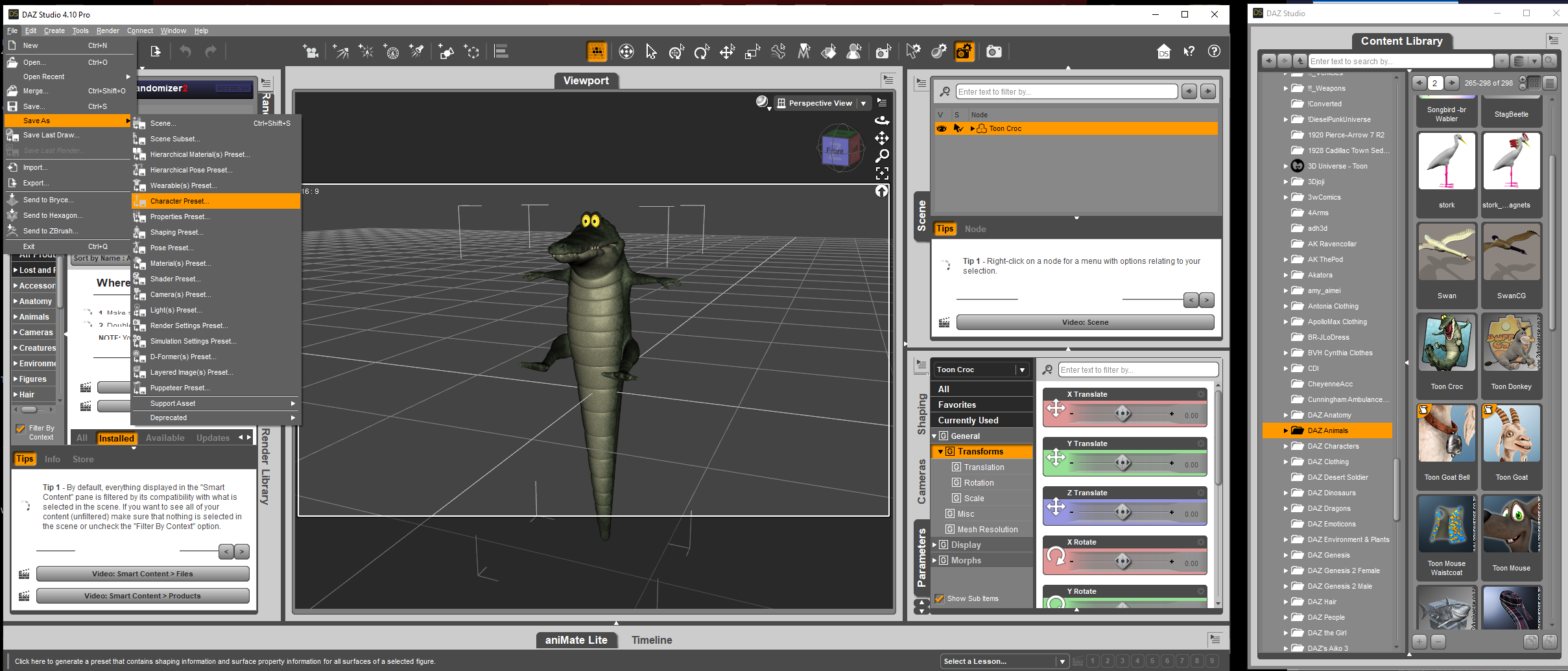Choose Character Preset from Save As submenu
The width and height of the screenshot is (1568, 671).
point(180,201)
